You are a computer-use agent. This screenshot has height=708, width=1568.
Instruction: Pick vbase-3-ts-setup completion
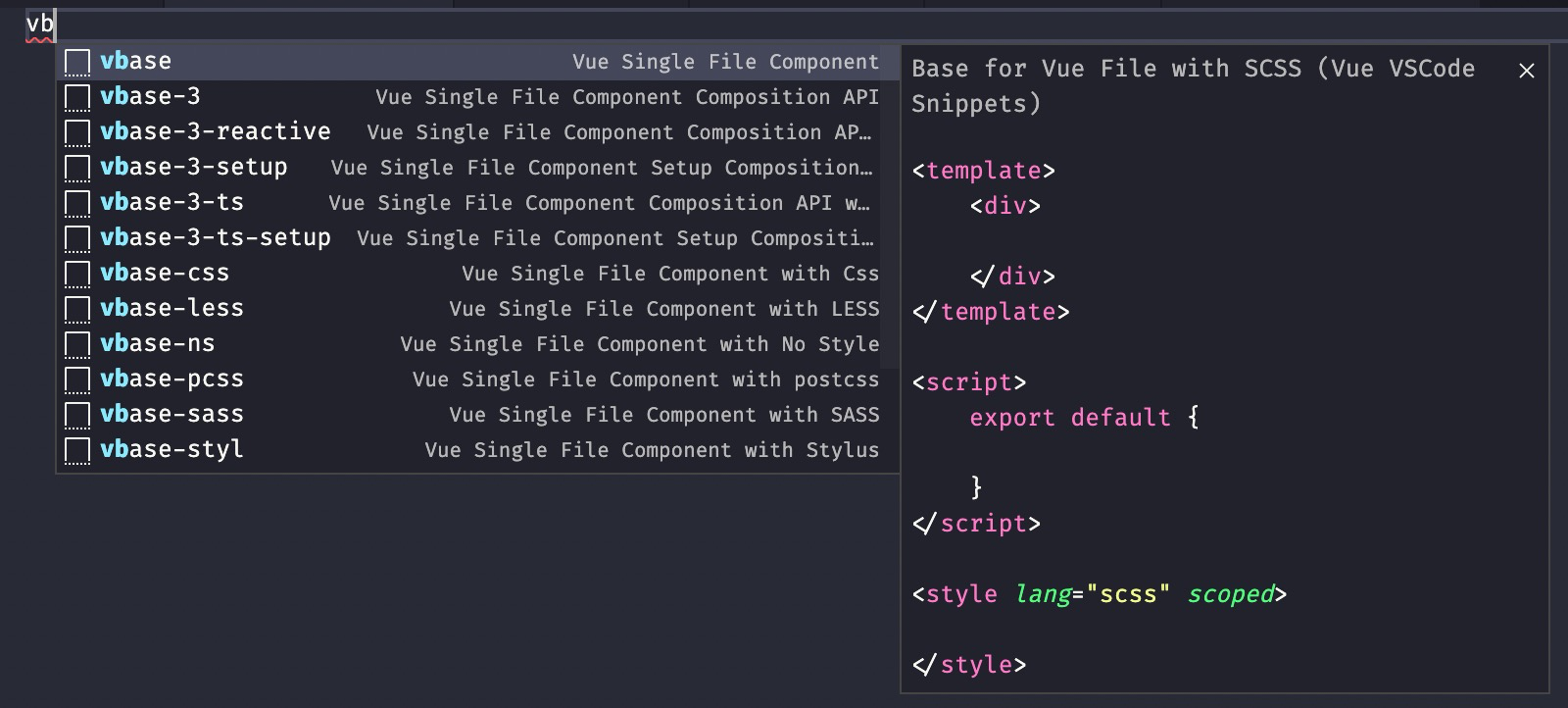click(x=477, y=238)
